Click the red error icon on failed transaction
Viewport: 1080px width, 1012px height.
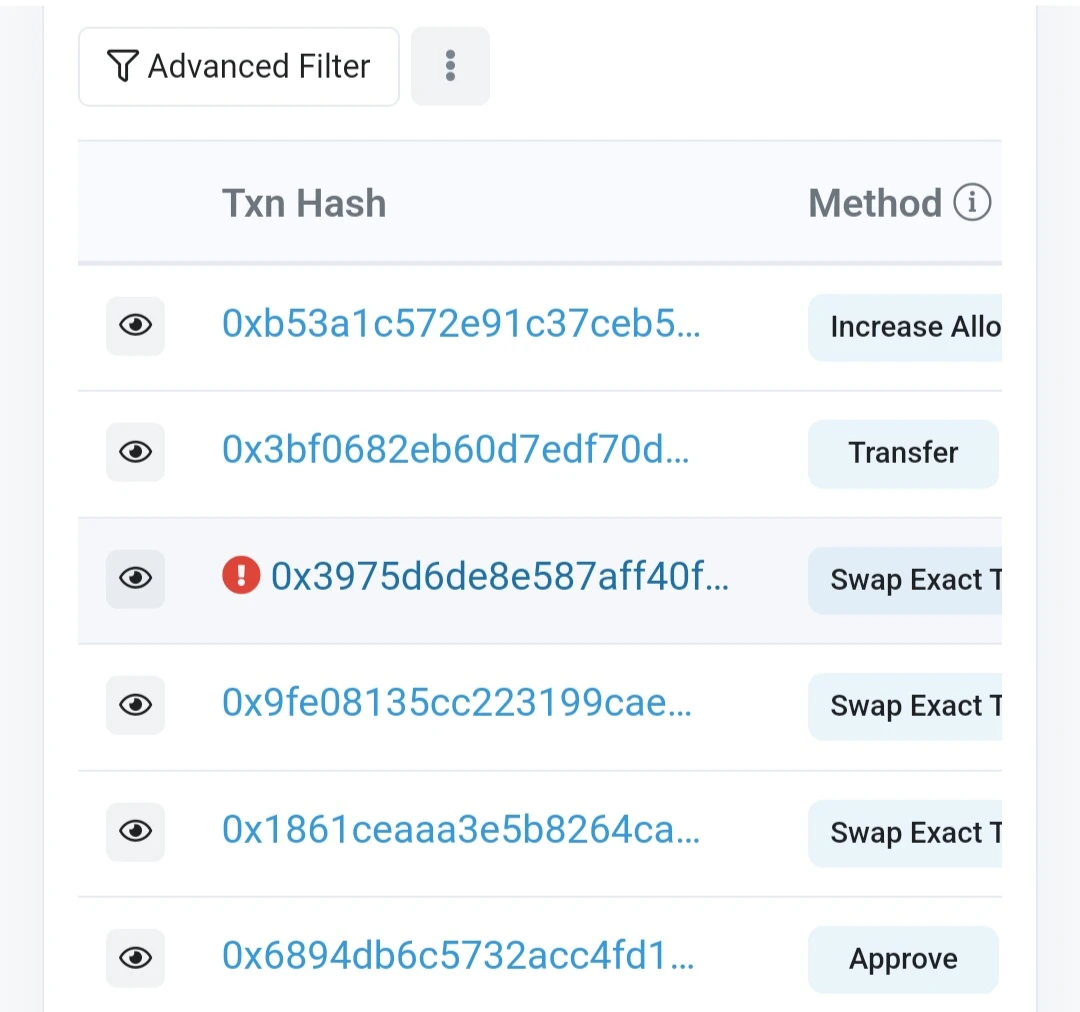[241, 575]
